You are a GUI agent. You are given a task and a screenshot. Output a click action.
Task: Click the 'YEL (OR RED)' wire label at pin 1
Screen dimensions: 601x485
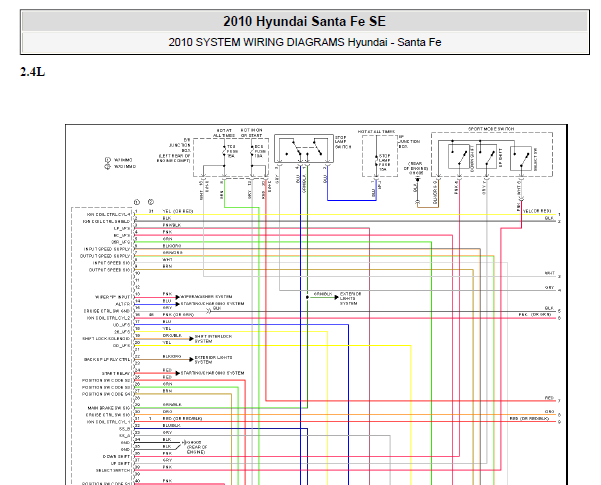[x=178, y=211]
